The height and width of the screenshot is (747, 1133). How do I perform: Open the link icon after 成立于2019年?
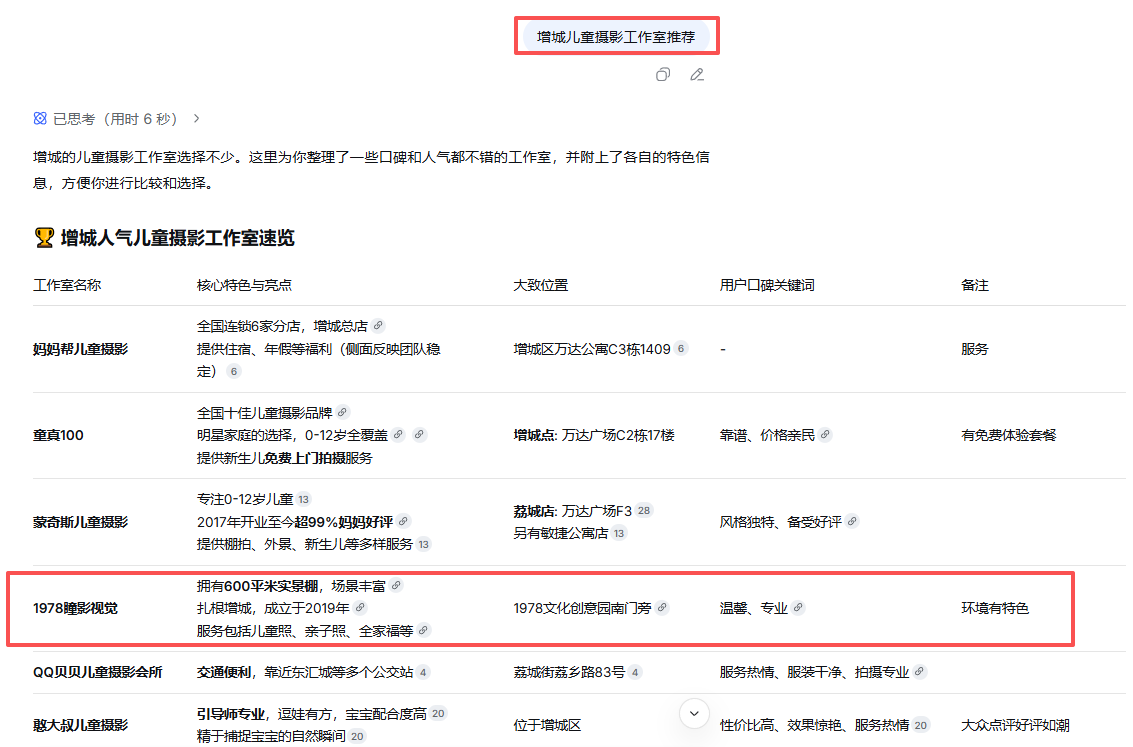coord(360,608)
